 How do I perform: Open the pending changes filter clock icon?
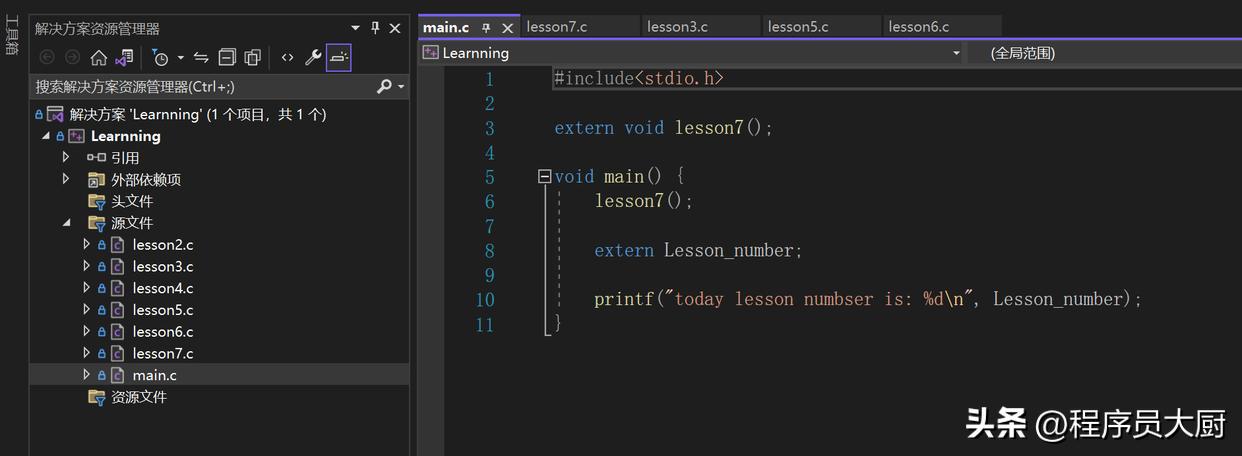point(160,58)
